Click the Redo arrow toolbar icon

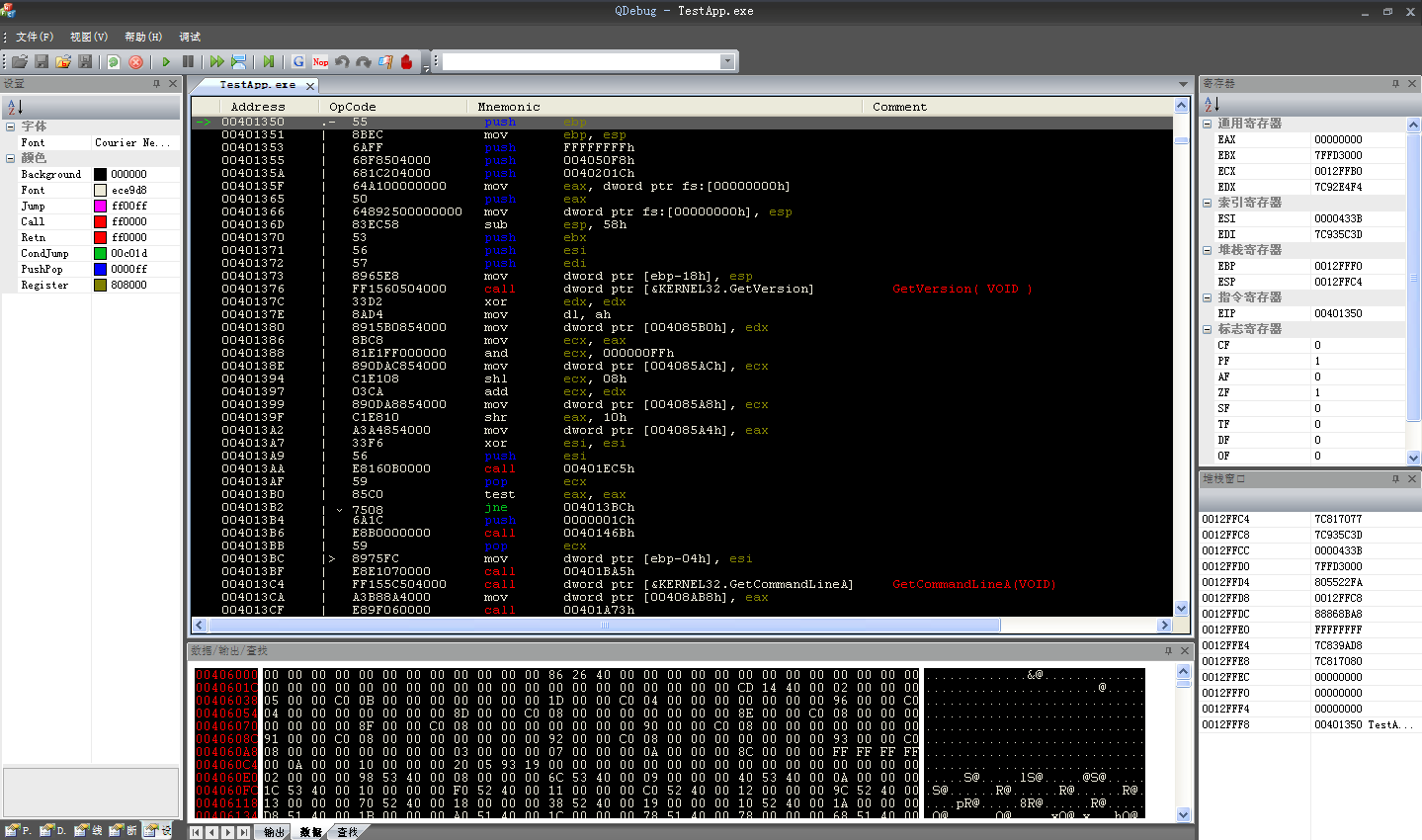coord(364,61)
